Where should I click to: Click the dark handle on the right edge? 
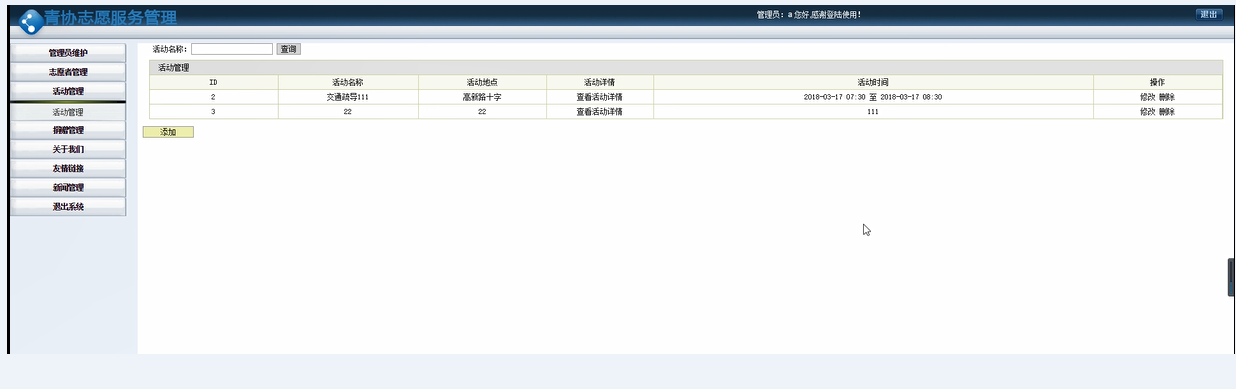click(x=1231, y=277)
